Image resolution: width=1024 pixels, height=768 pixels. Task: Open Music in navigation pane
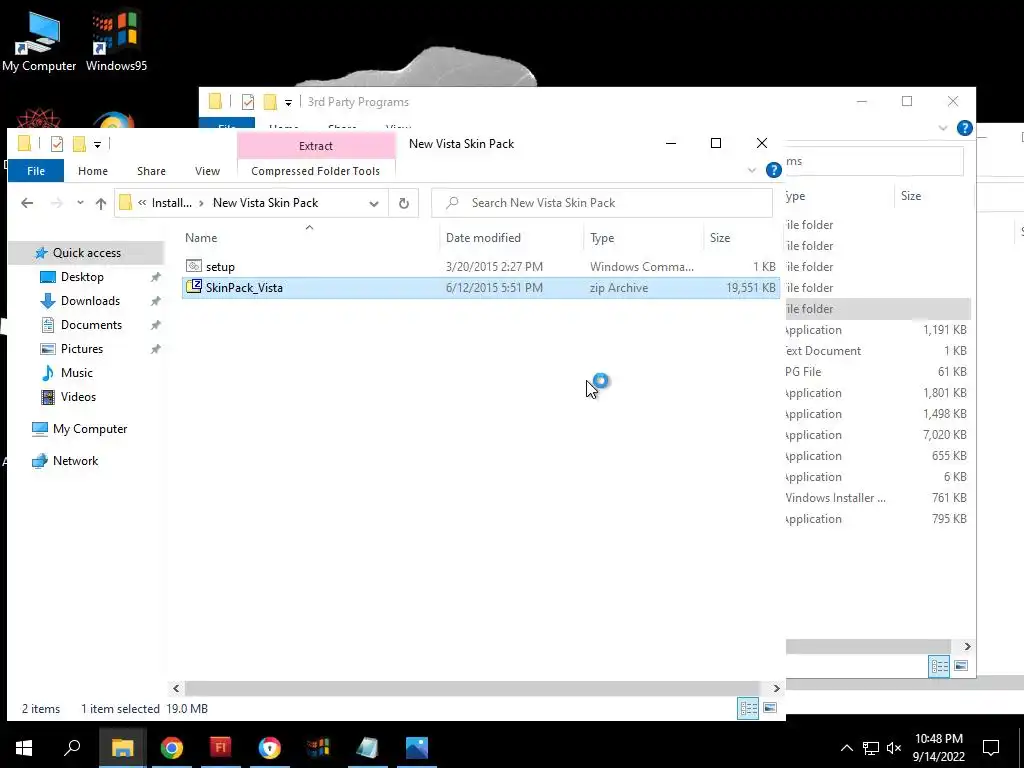[x=76, y=373]
